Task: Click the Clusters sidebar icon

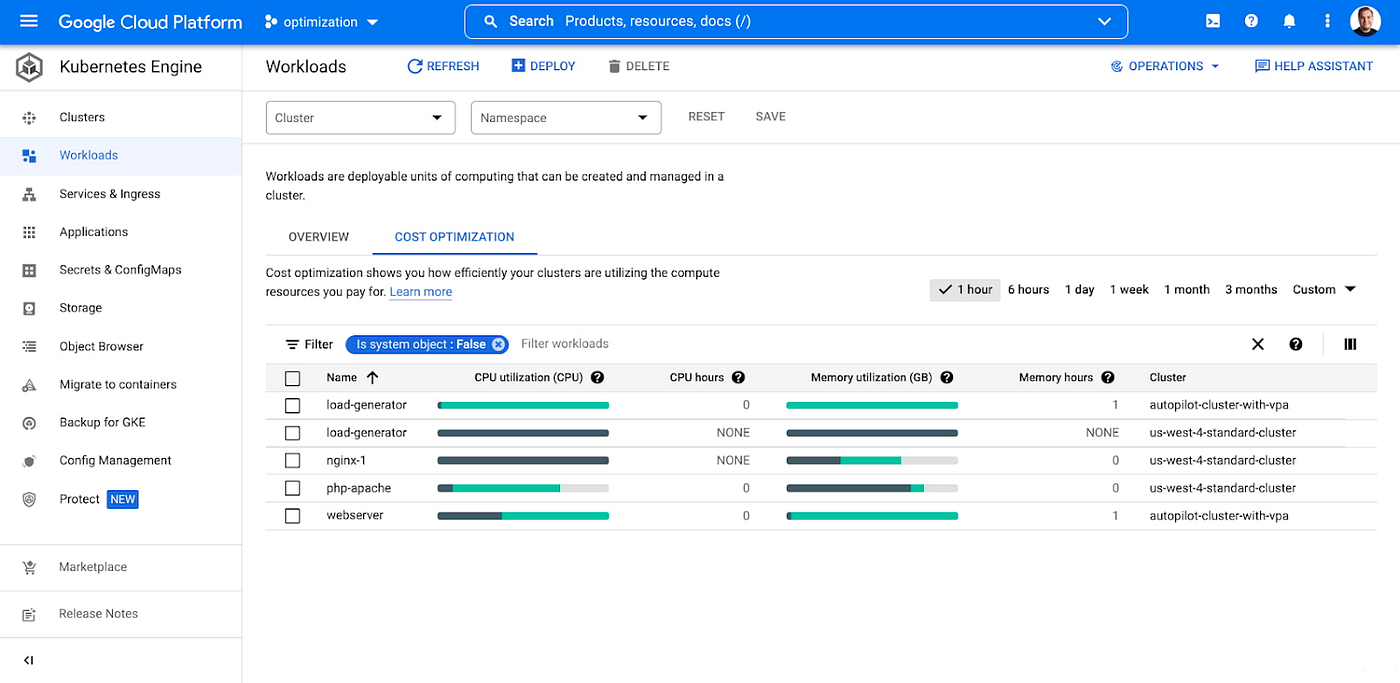Action: click(x=29, y=118)
